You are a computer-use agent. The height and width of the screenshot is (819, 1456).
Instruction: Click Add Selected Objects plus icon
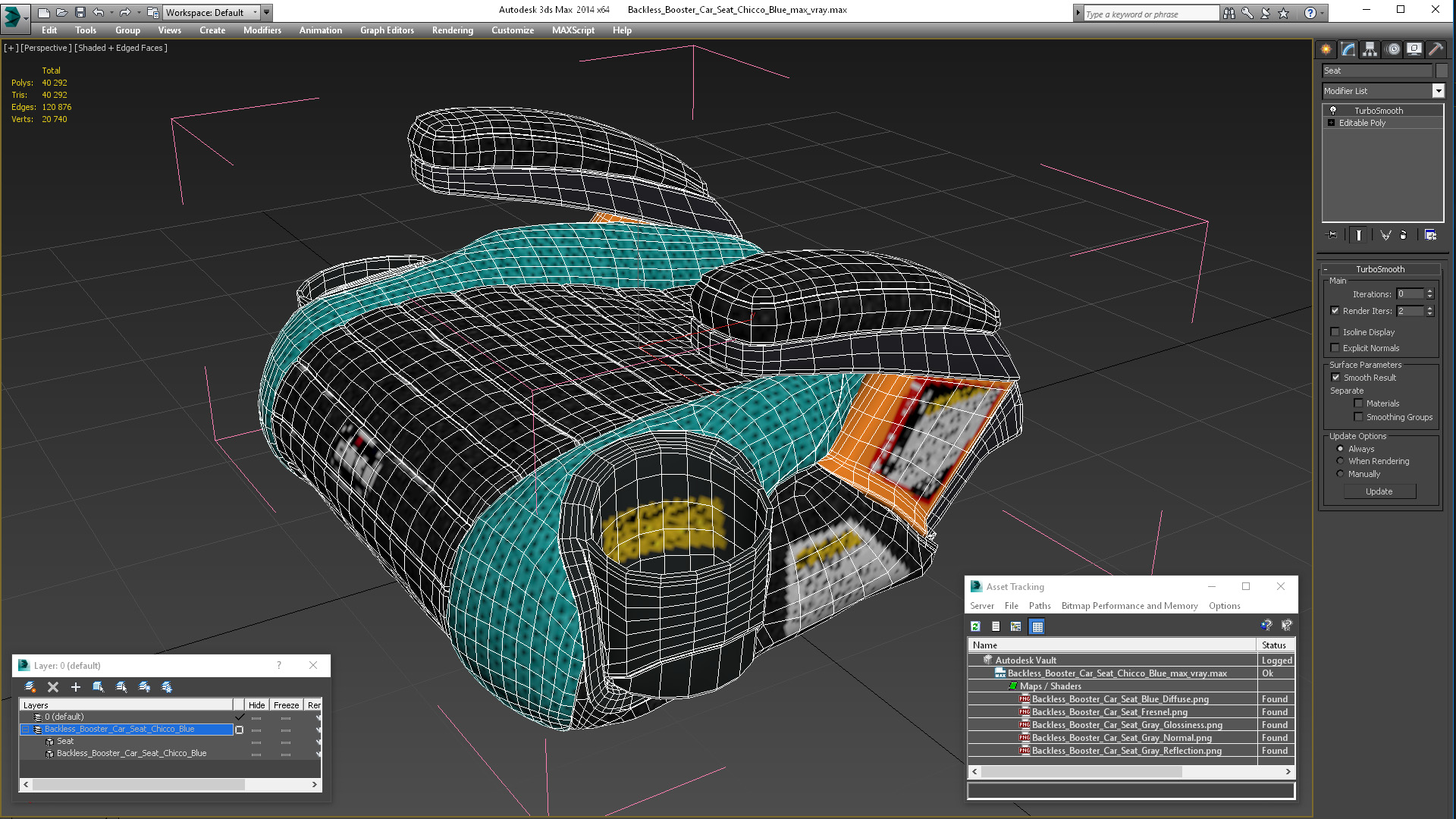pos(76,687)
